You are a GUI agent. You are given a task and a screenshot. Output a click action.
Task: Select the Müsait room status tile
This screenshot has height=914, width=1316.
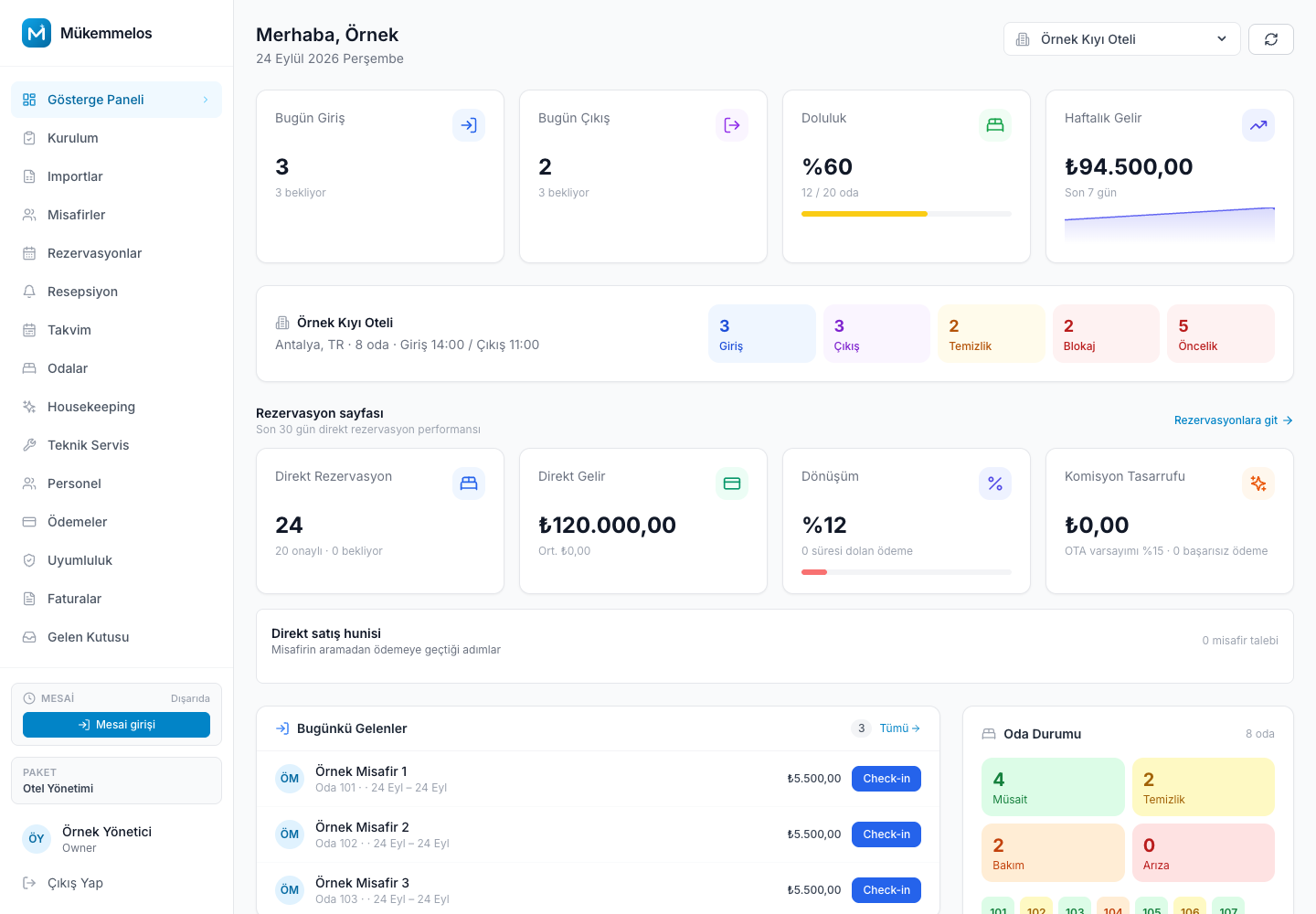point(1053,787)
